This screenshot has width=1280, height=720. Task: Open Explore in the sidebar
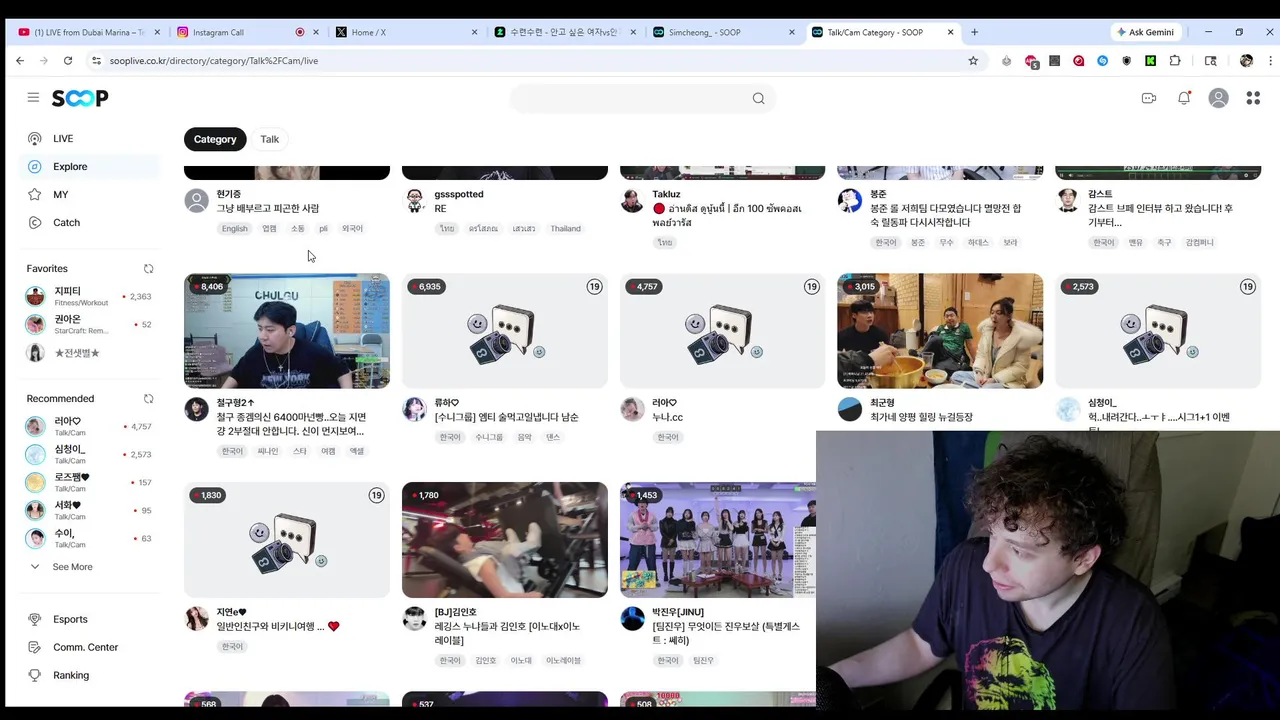(92, 167)
